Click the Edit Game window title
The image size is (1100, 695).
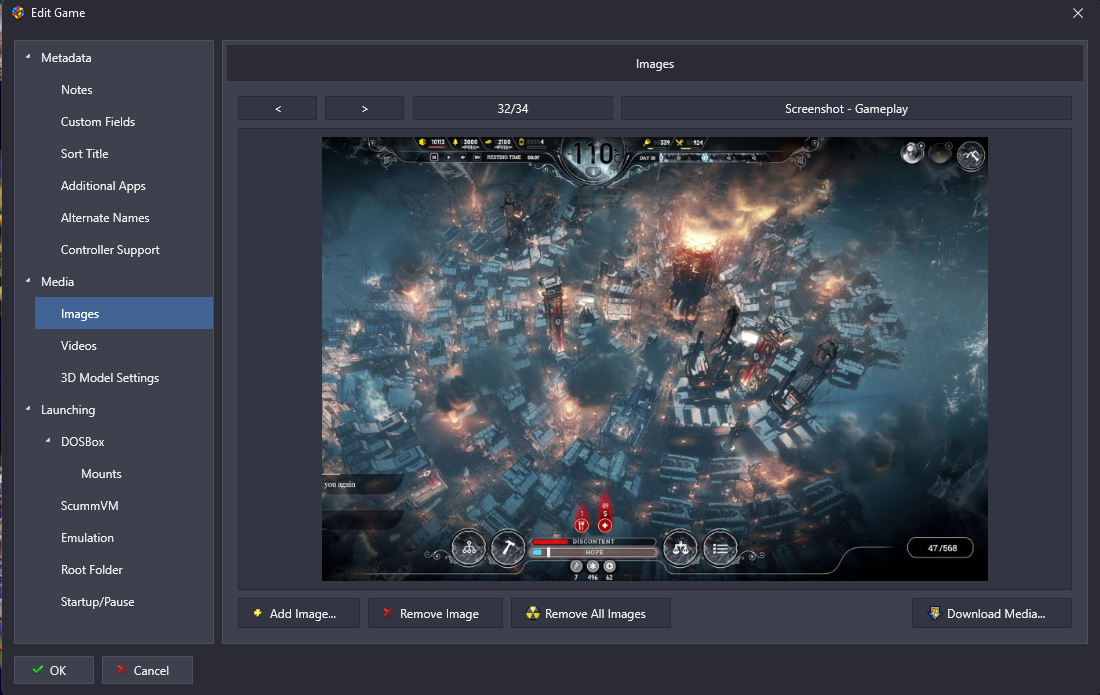[58, 13]
